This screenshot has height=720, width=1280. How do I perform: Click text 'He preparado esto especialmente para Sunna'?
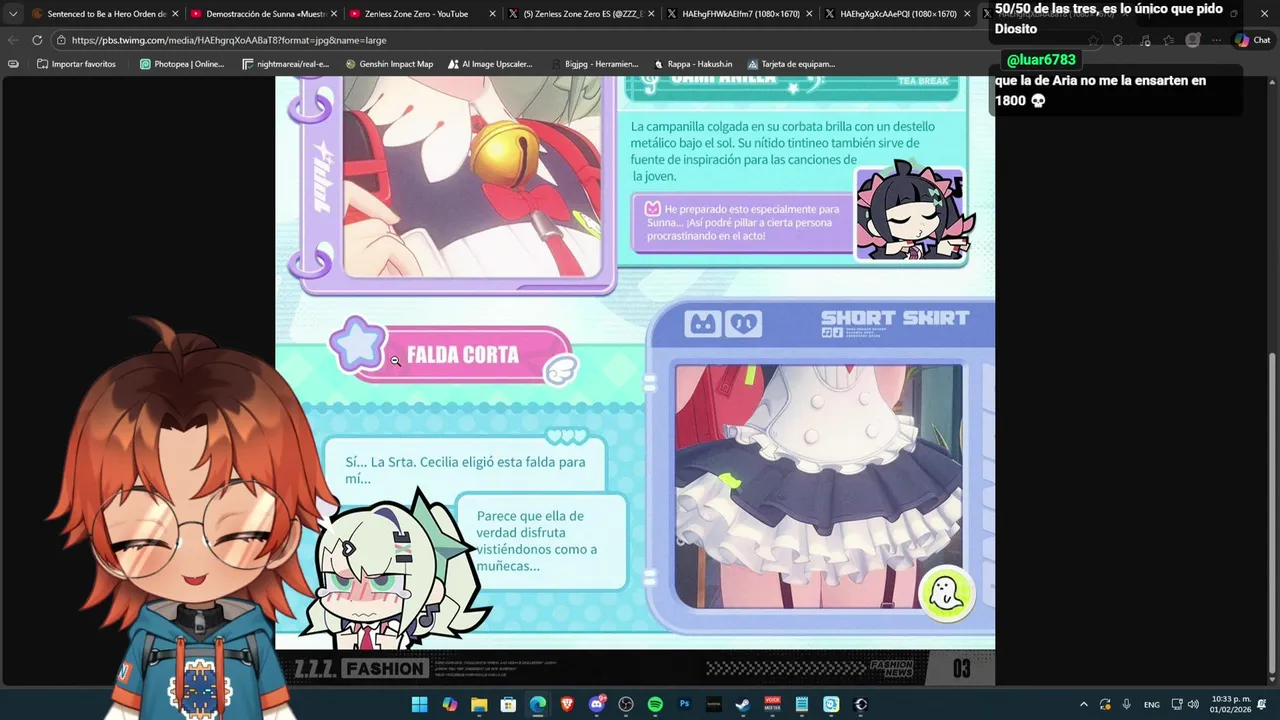tap(742, 222)
